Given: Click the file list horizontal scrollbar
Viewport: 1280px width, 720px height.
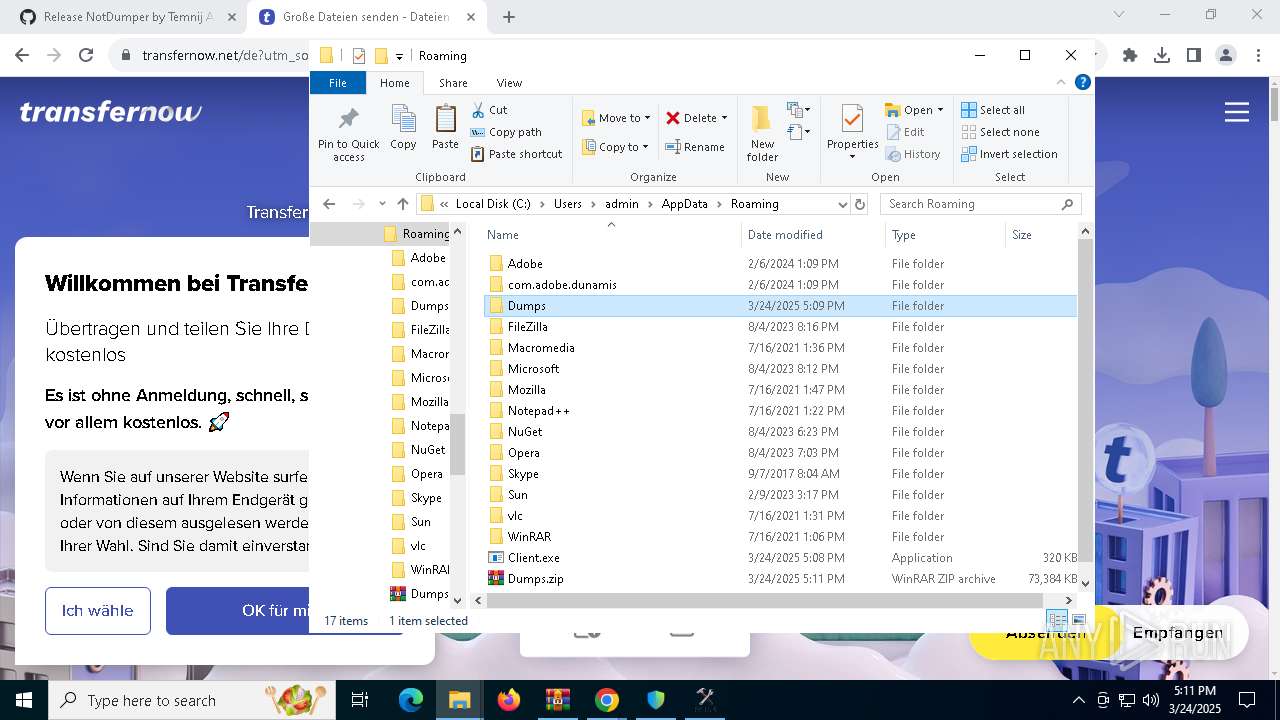Looking at the screenshot, I should pos(767,600).
